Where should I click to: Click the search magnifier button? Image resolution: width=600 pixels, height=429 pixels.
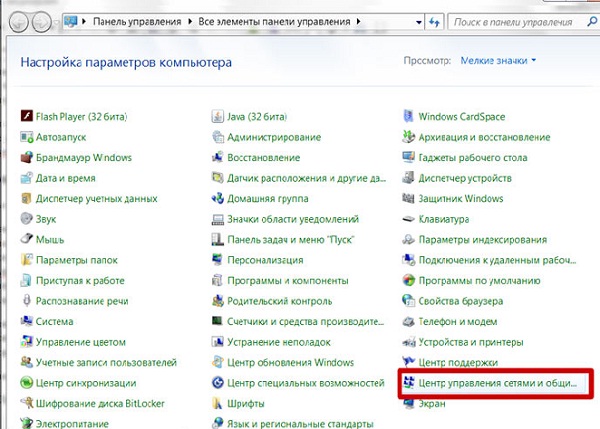[x=592, y=22]
